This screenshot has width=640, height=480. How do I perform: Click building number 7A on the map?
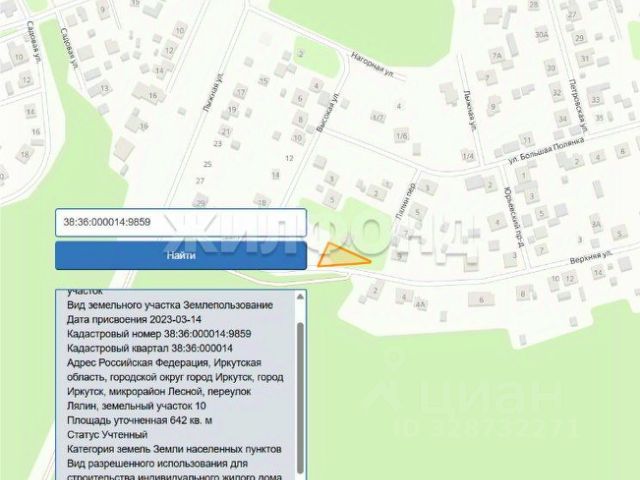point(497,56)
